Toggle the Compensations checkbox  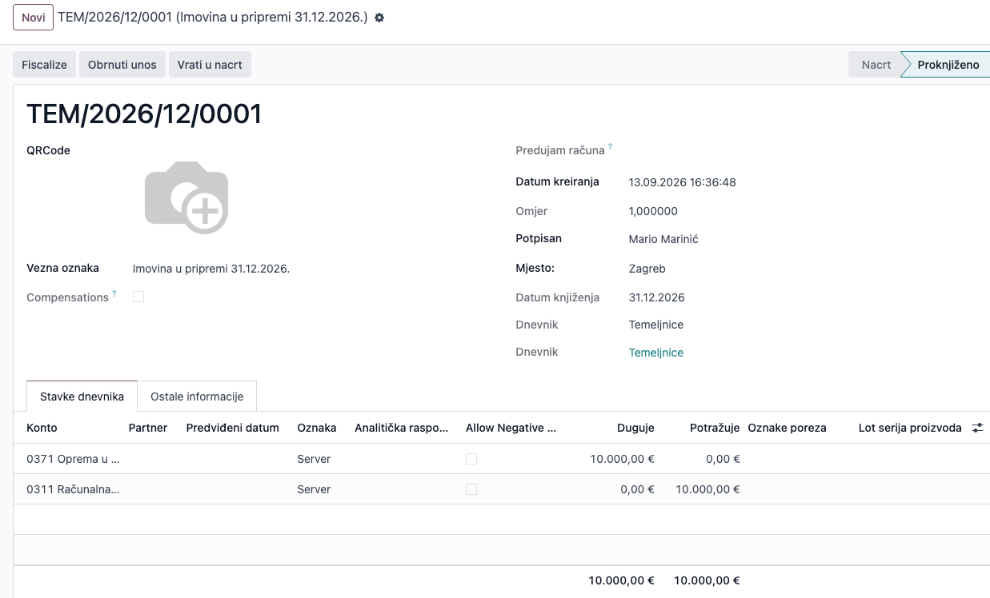click(138, 297)
